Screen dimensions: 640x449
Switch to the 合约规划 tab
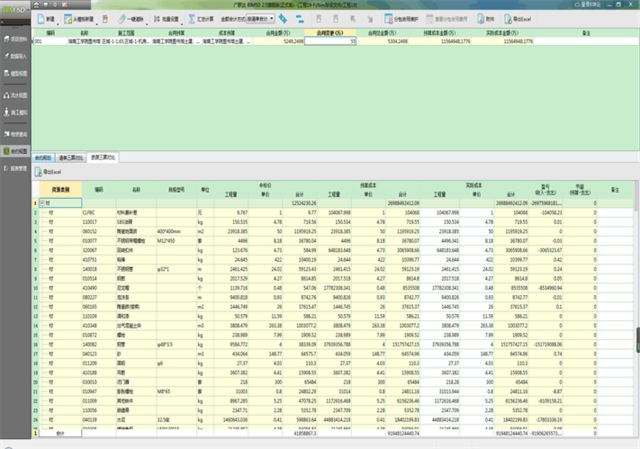pyautogui.click(x=42, y=158)
